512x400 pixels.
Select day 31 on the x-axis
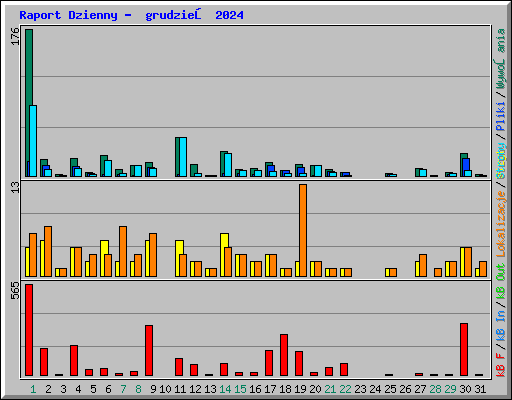pos(480,389)
